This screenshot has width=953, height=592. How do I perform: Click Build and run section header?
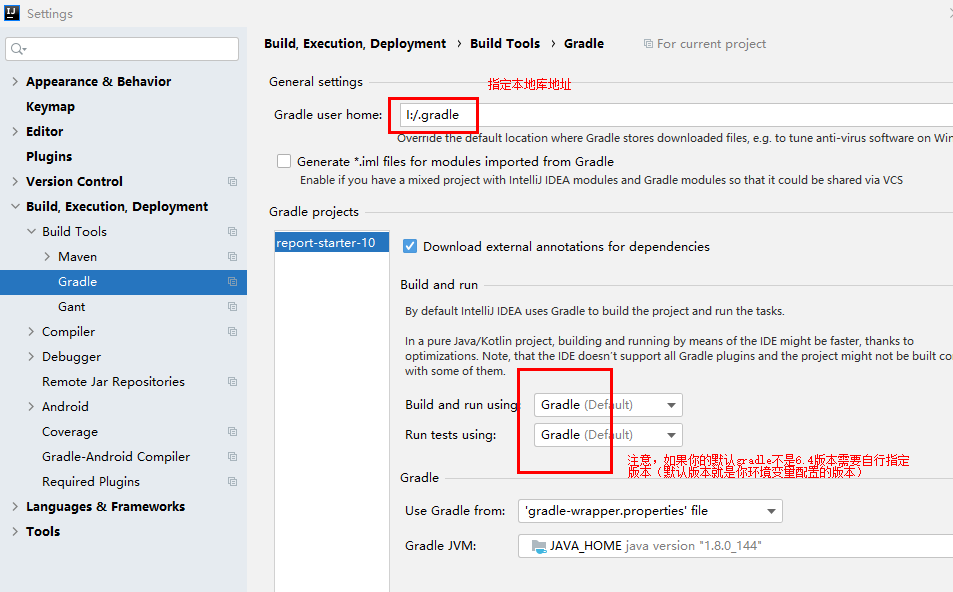pos(439,284)
